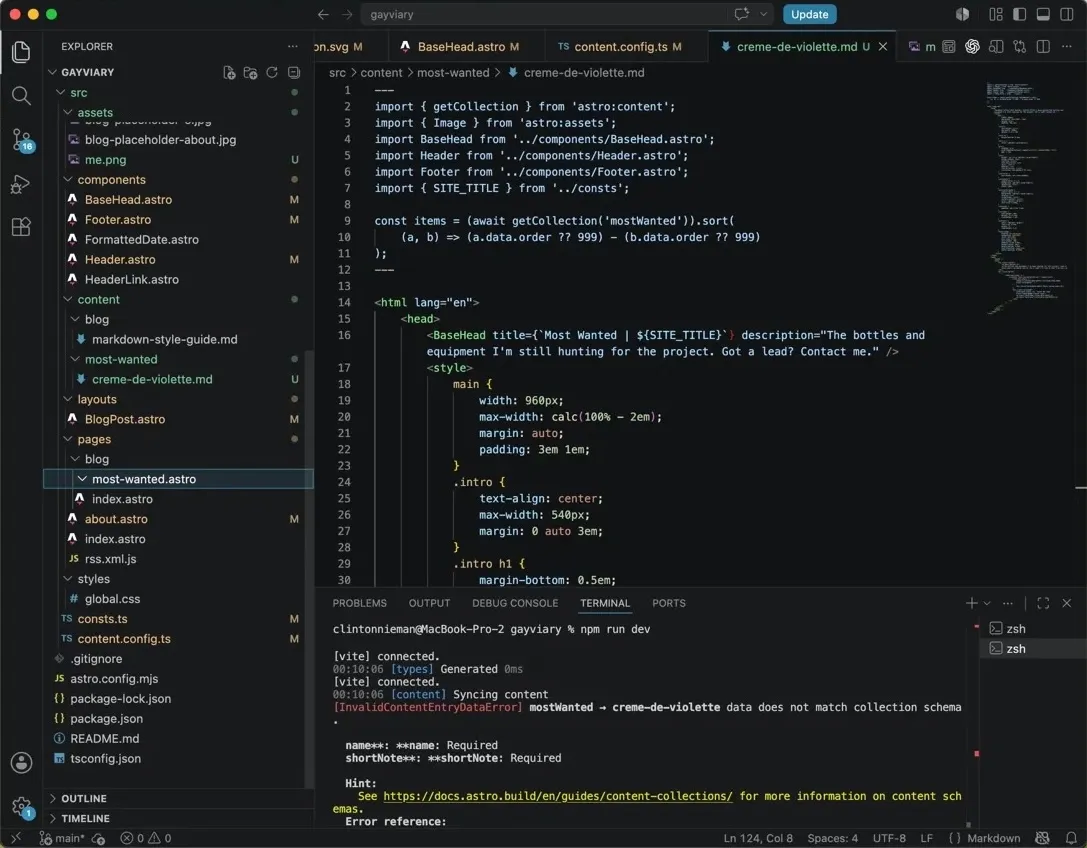Open Explorer more actions ellipsis

[x=293, y=46]
